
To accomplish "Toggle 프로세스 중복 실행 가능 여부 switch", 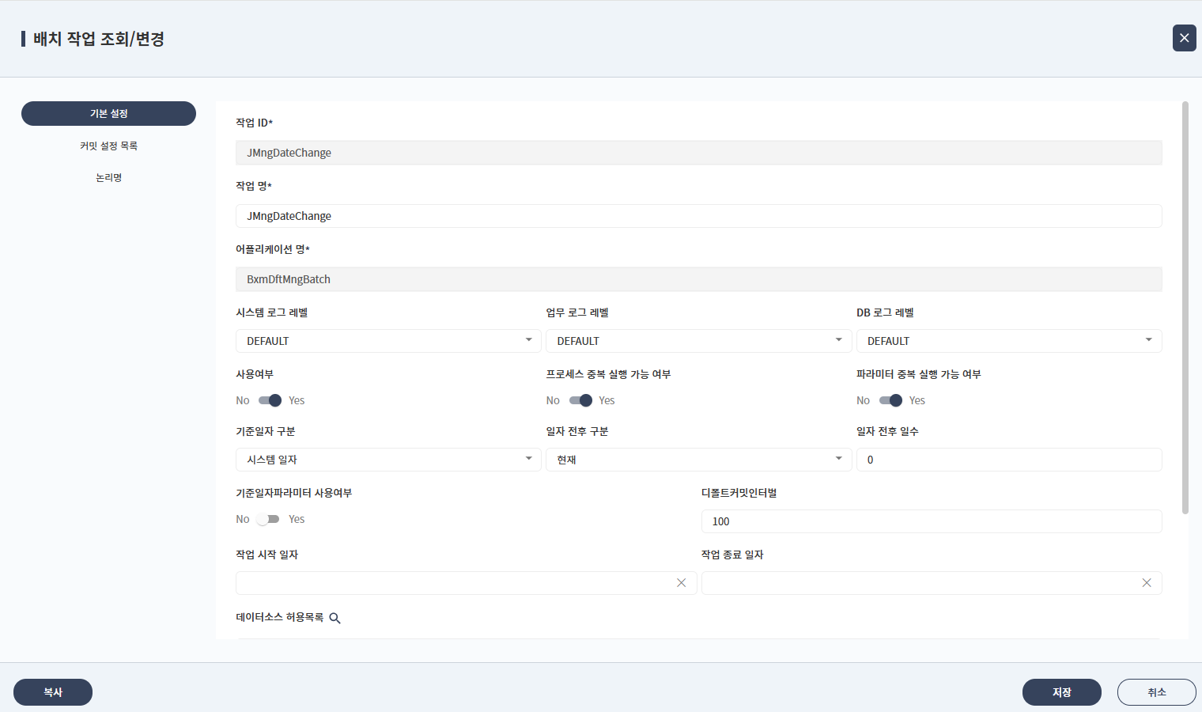I will point(580,400).
